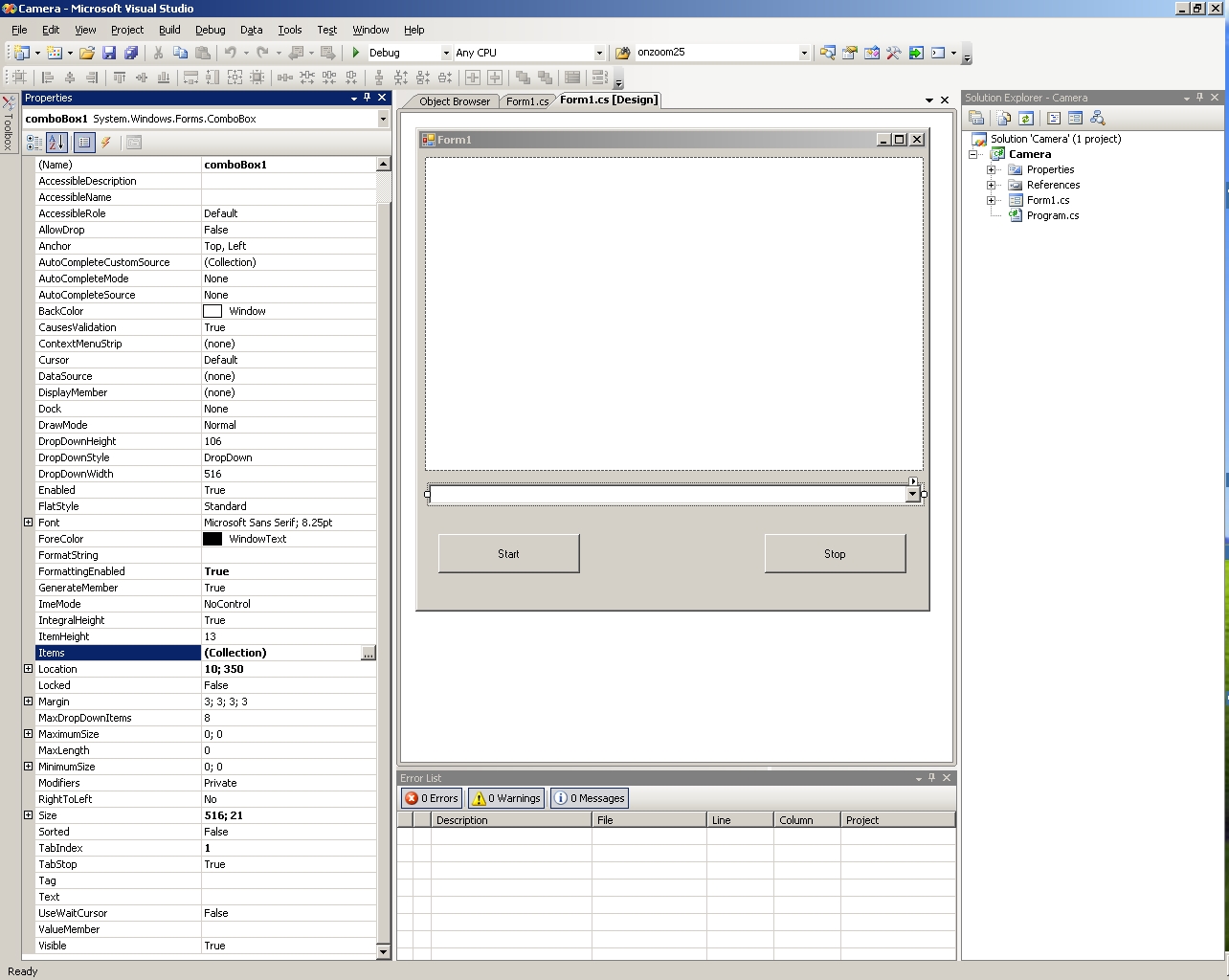The width and height of the screenshot is (1229, 980).
Task: Toggle Categorized view in Properties panel
Action: point(34,143)
